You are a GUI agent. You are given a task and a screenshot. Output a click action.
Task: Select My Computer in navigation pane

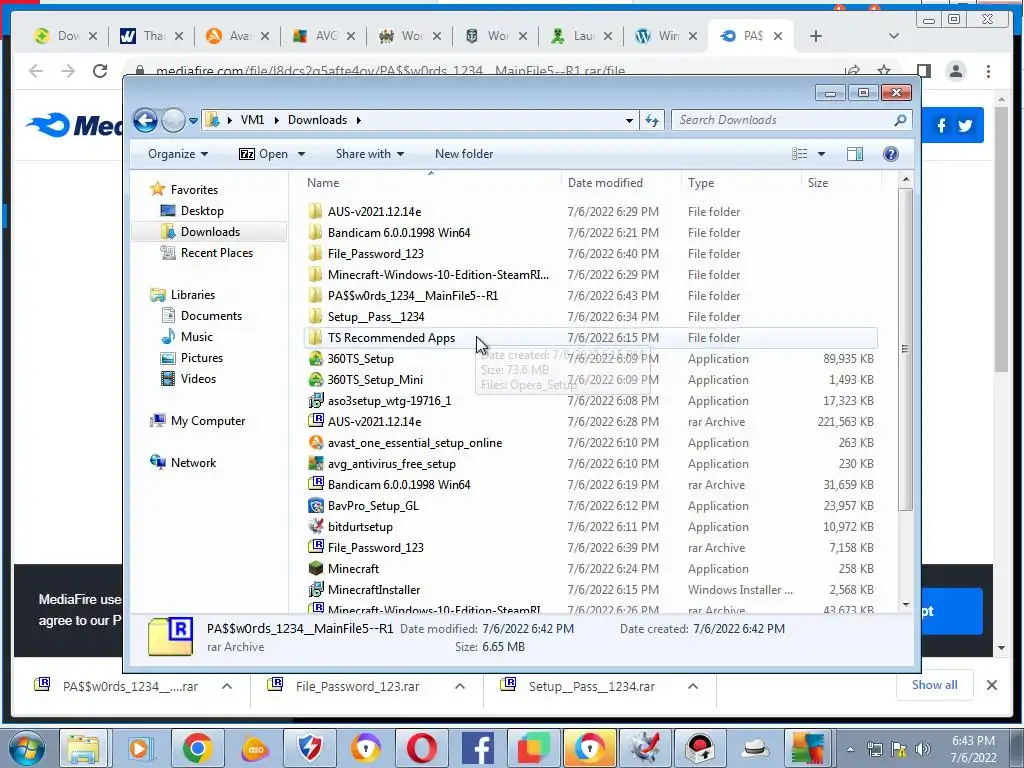197,421
